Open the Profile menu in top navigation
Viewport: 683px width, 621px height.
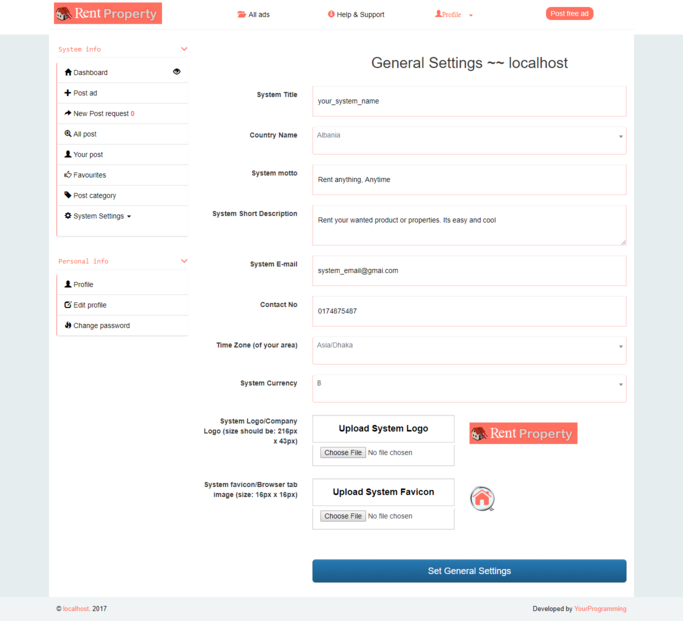tap(453, 15)
